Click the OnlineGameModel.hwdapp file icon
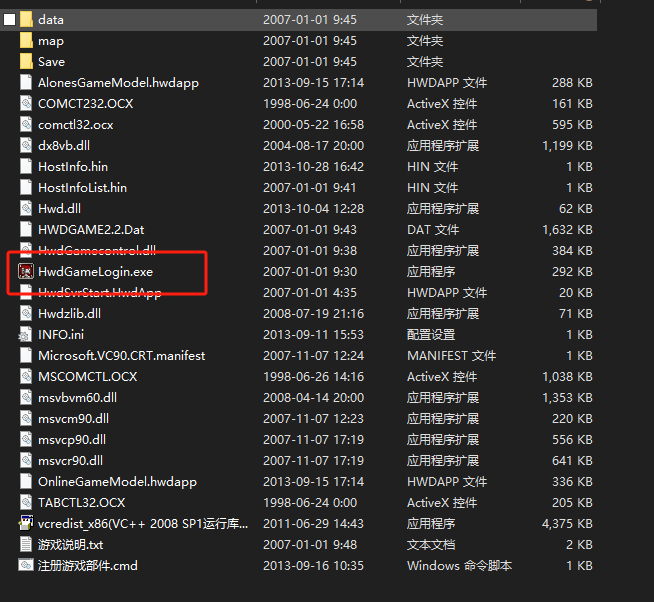Viewport: 654px width, 602px height. (x=26, y=481)
